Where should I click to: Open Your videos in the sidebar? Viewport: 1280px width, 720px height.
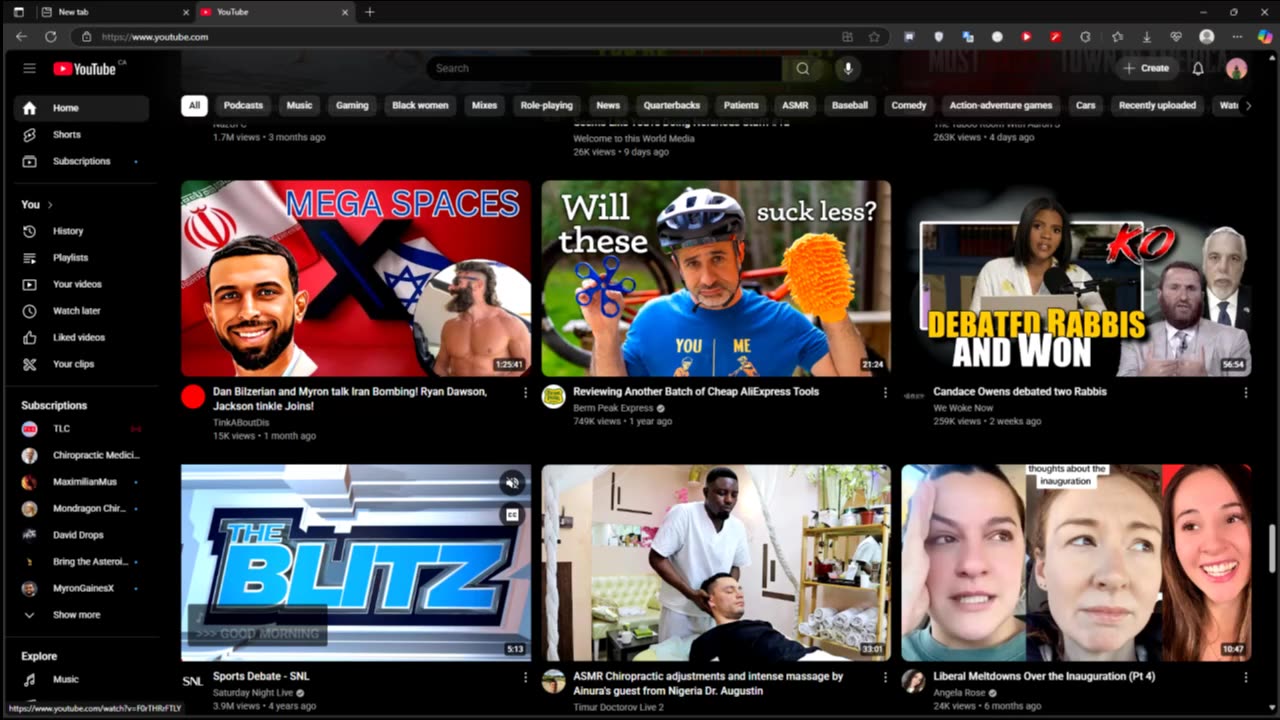(x=81, y=284)
